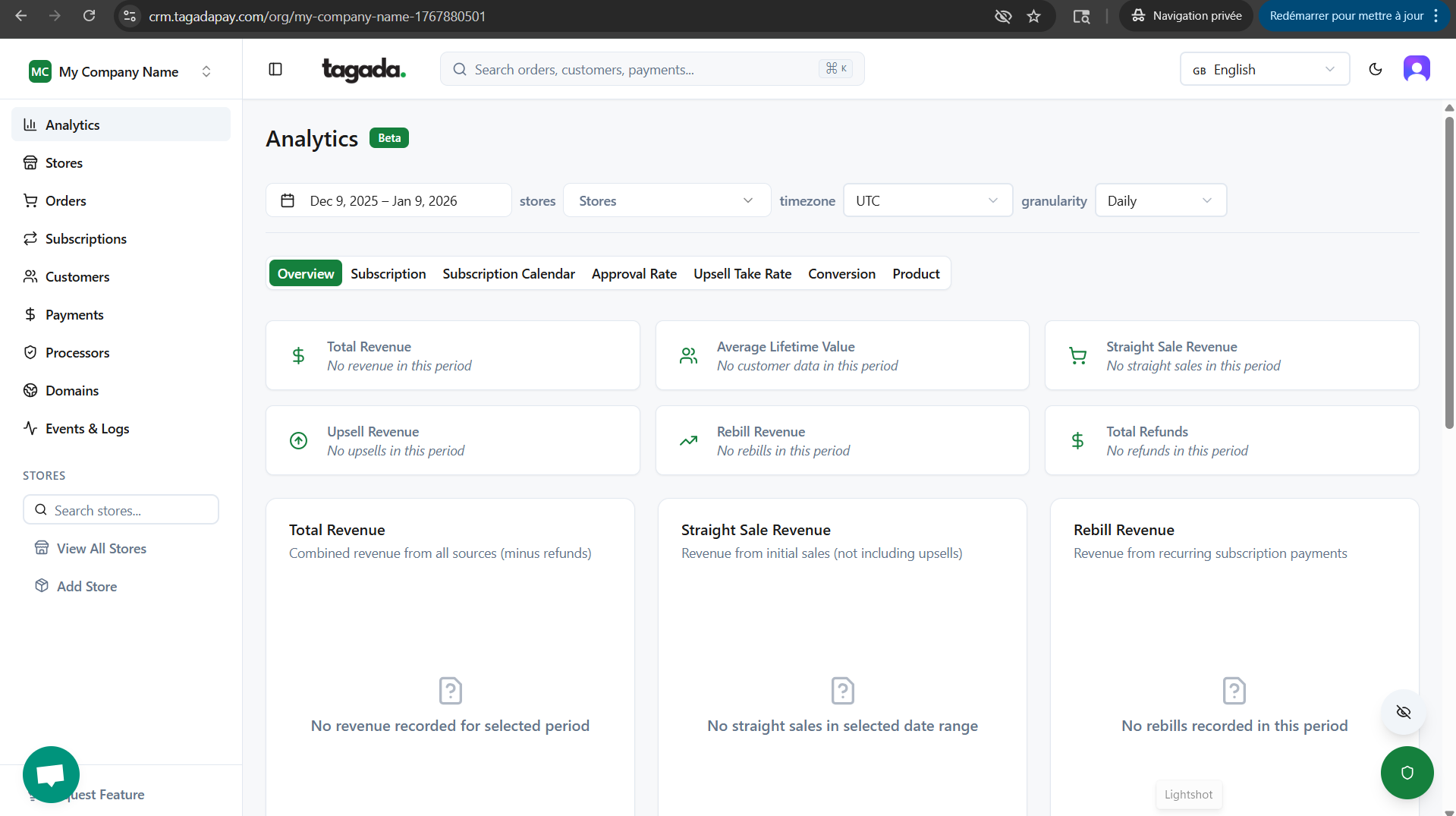Screen dimensions: 1456x816
Task: Expand the My Company Name organization switcher
Action: [x=120, y=72]
